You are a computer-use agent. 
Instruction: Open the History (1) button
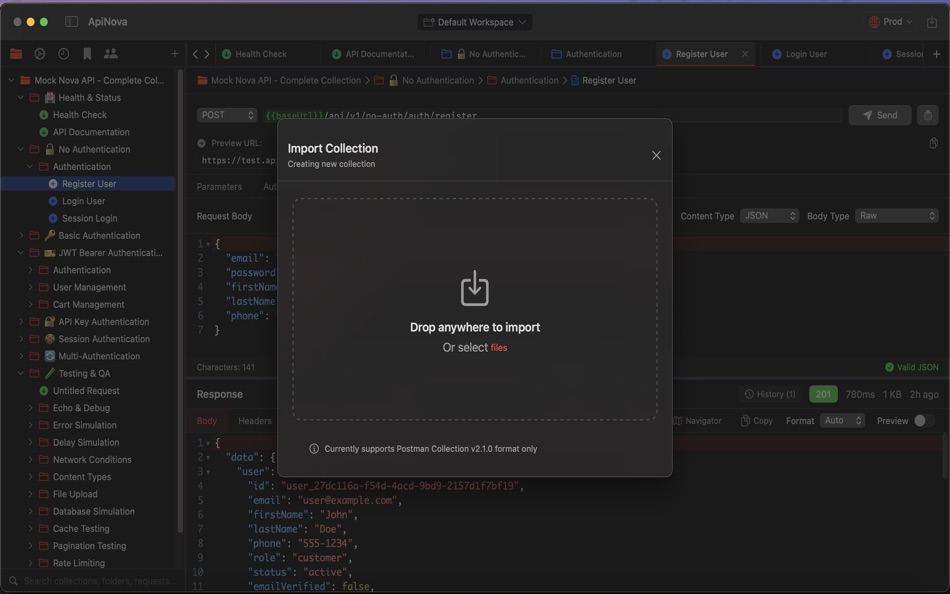pos(769,394)
